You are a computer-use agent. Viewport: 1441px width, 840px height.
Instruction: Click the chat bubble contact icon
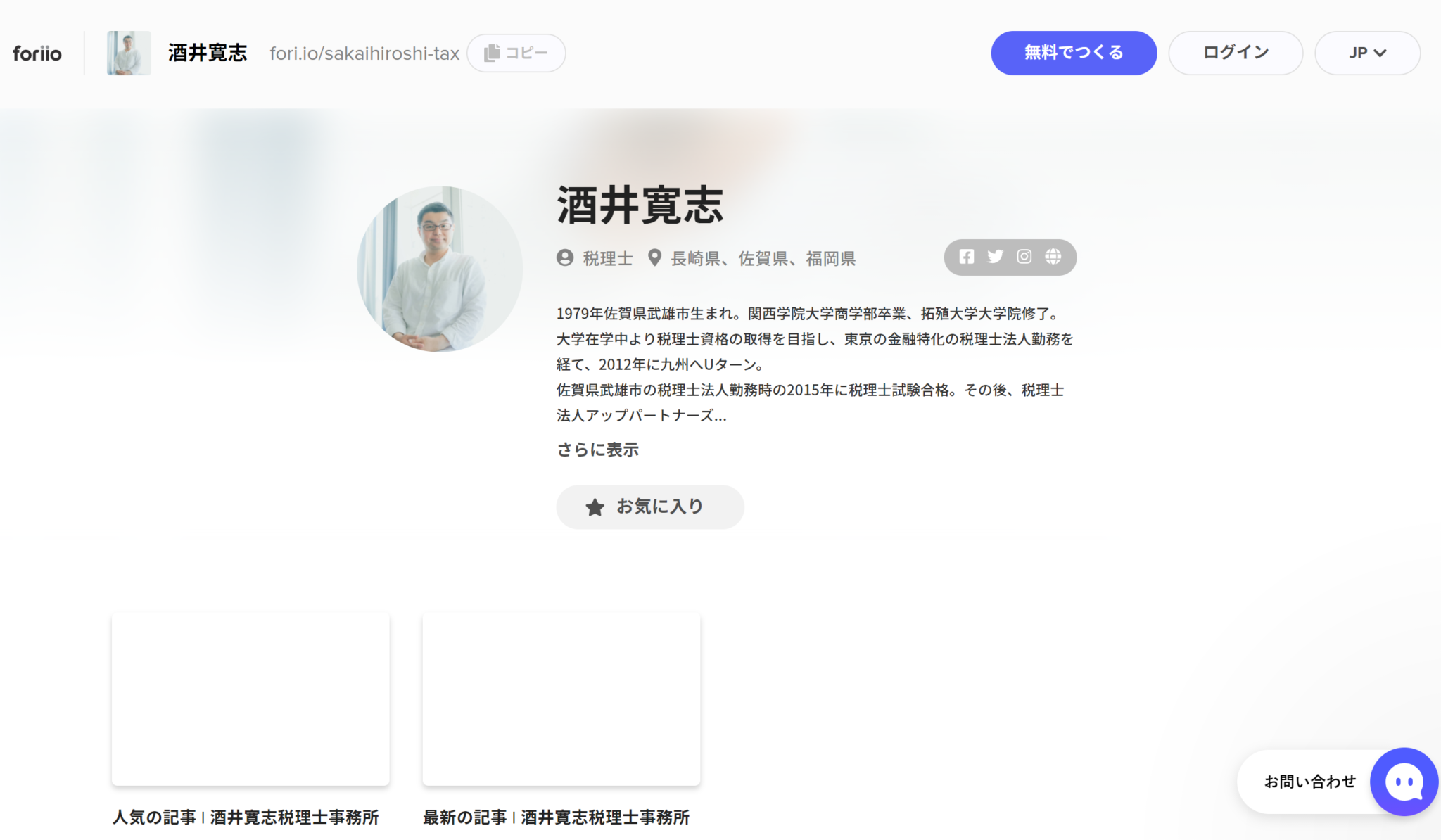pos(1404,782)
